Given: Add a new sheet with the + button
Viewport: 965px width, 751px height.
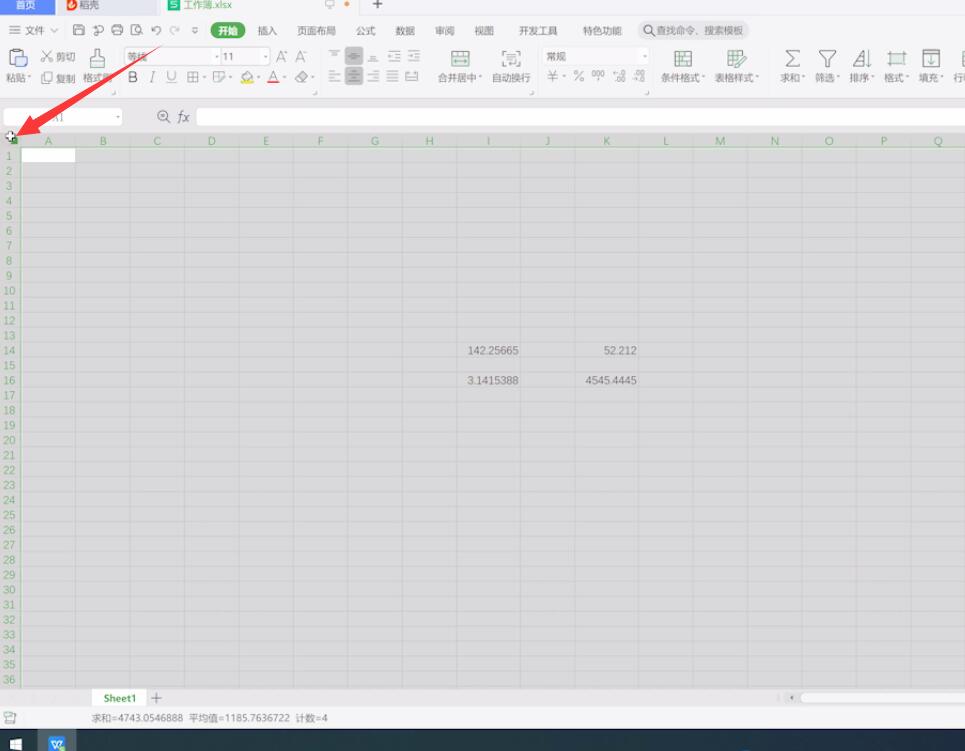Looking at the screenshot, I should click(156, 697).
